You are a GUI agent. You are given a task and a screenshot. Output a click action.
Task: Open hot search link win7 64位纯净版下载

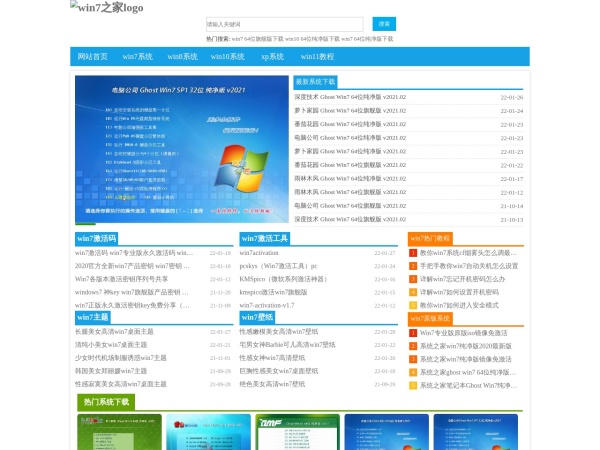click(x=367, y=39)
